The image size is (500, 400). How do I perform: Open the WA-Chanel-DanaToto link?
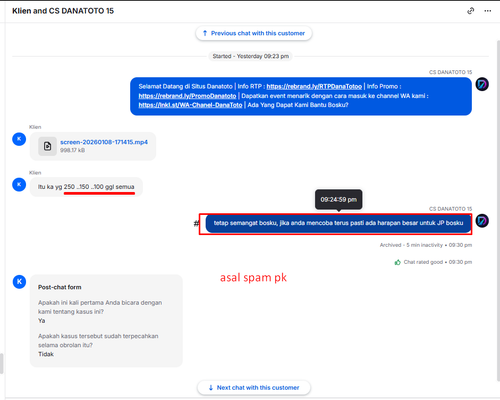pyautogui.click(x=190, y=105)
